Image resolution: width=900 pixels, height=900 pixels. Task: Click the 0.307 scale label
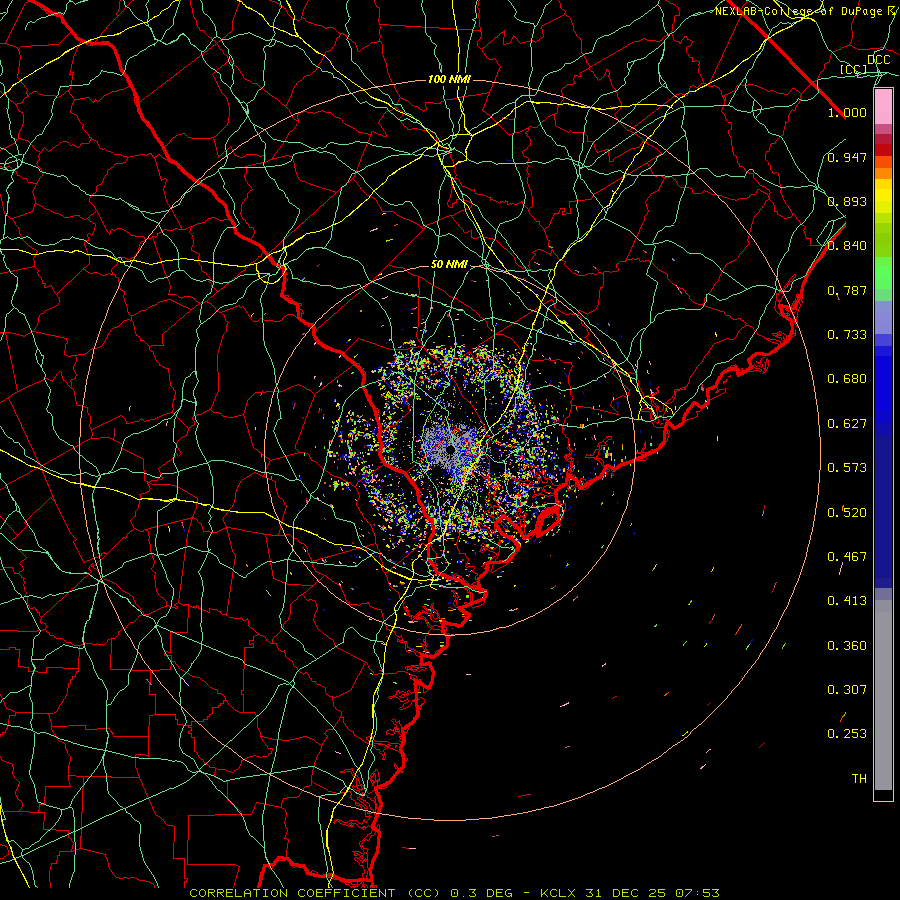click(x=847, y=690)
